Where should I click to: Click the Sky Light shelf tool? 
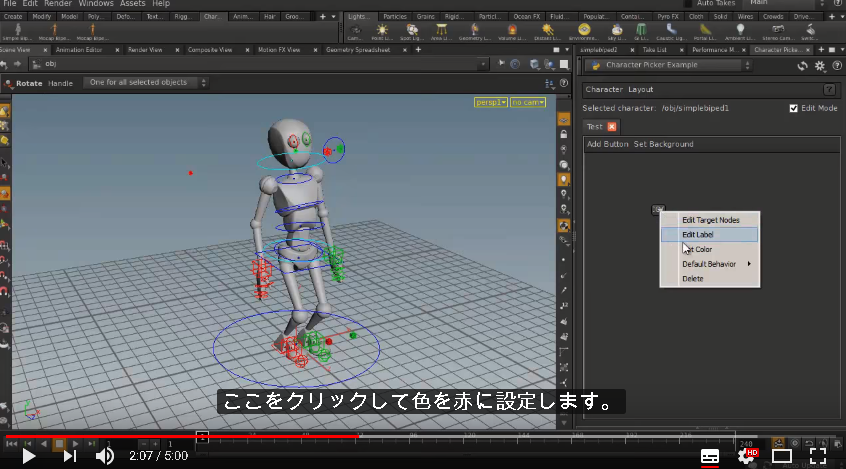pyautogui.click(x=617, y=30)
